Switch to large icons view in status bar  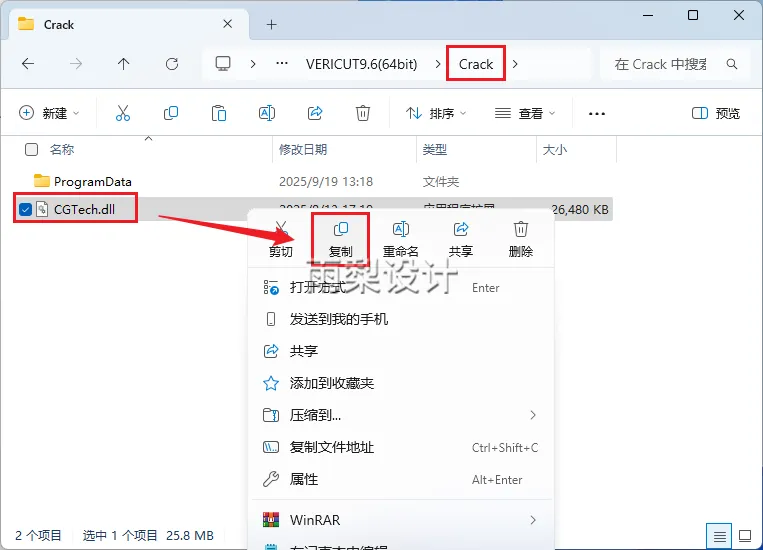click(745, 536)
